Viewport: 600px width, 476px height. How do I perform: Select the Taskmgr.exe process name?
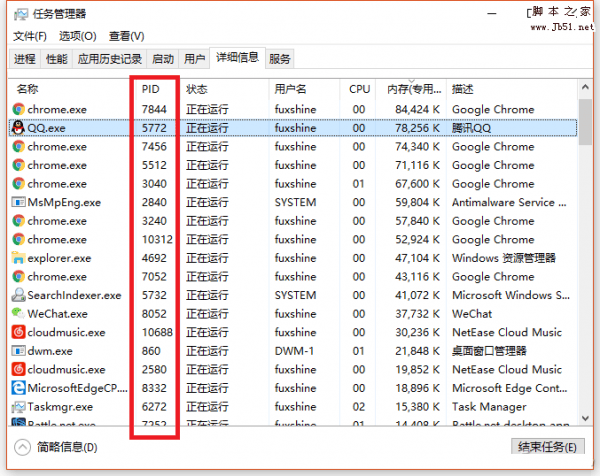click(x=60, y=407)
